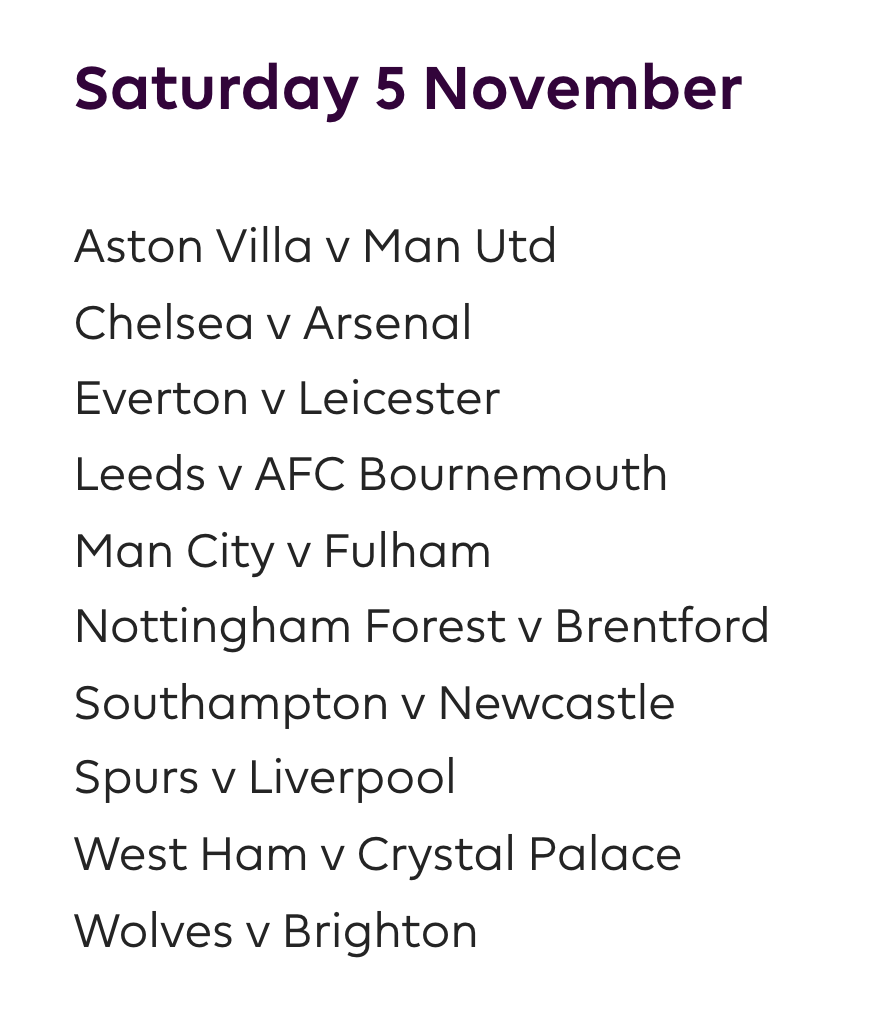Click on the Arsenal team name
The height and width of the screenshot is (1026, 880).
[x=387, y=323]
